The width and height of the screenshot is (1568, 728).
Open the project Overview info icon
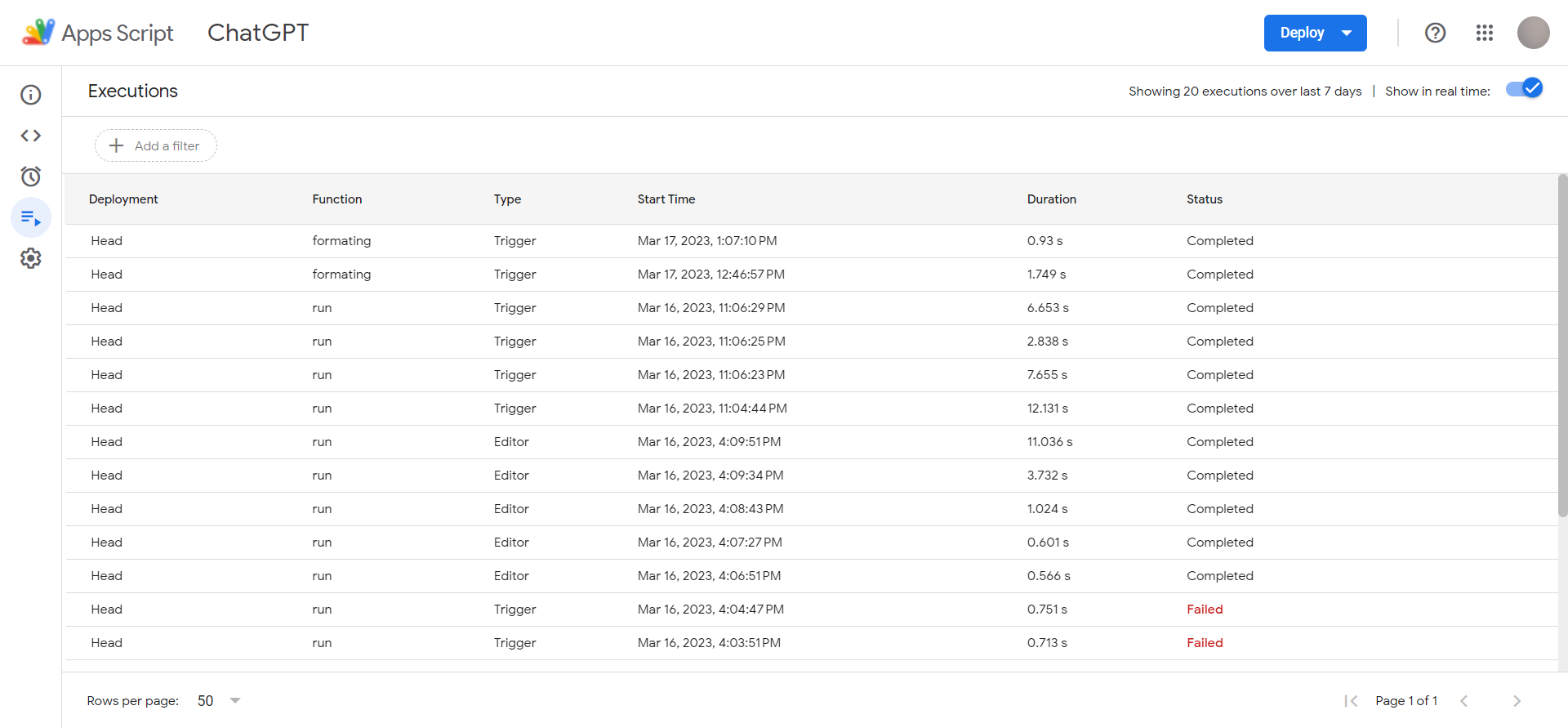click(x=31, y=95)
